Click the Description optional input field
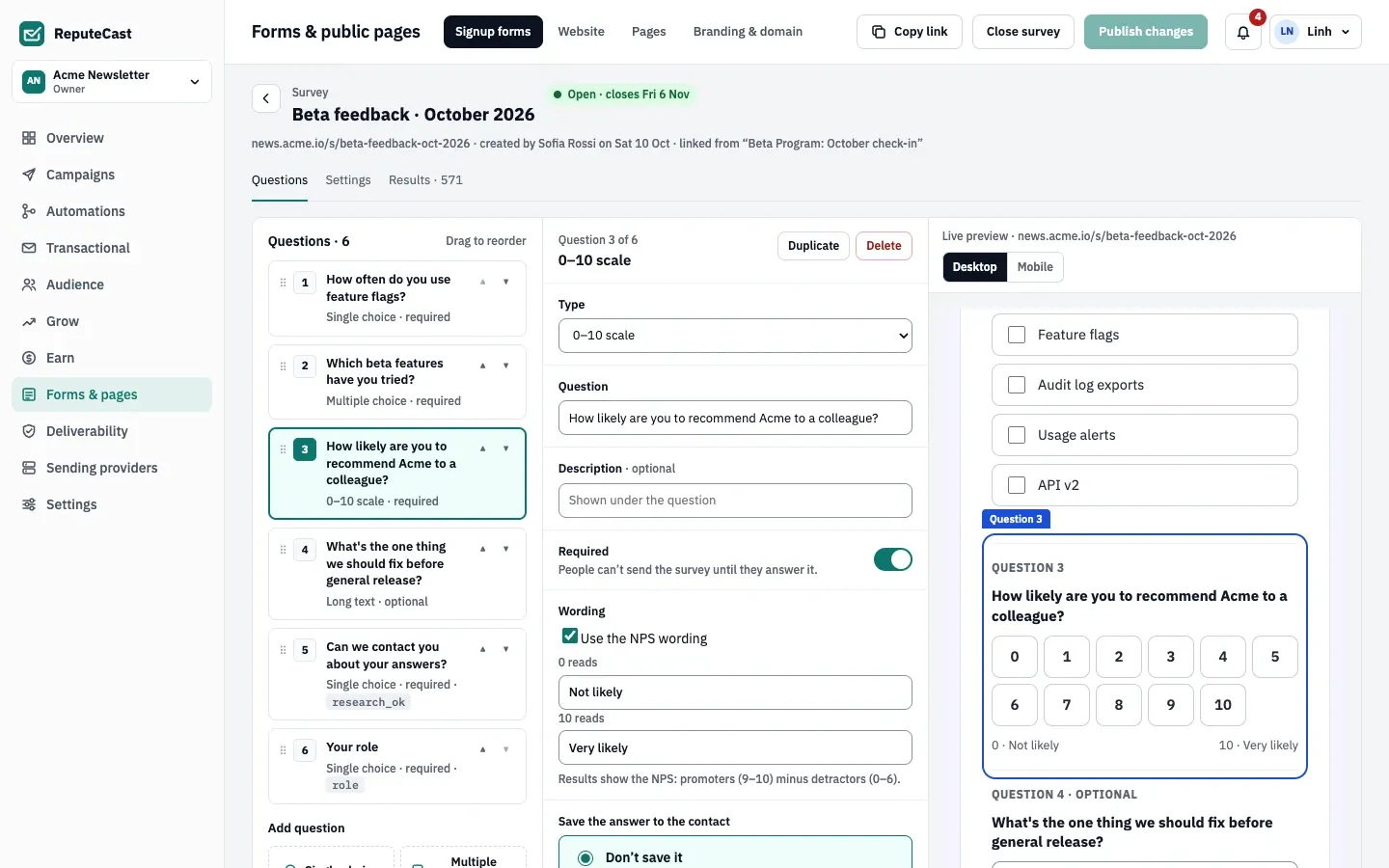The width and height of the screenshot is (1389, 868). 735,501
